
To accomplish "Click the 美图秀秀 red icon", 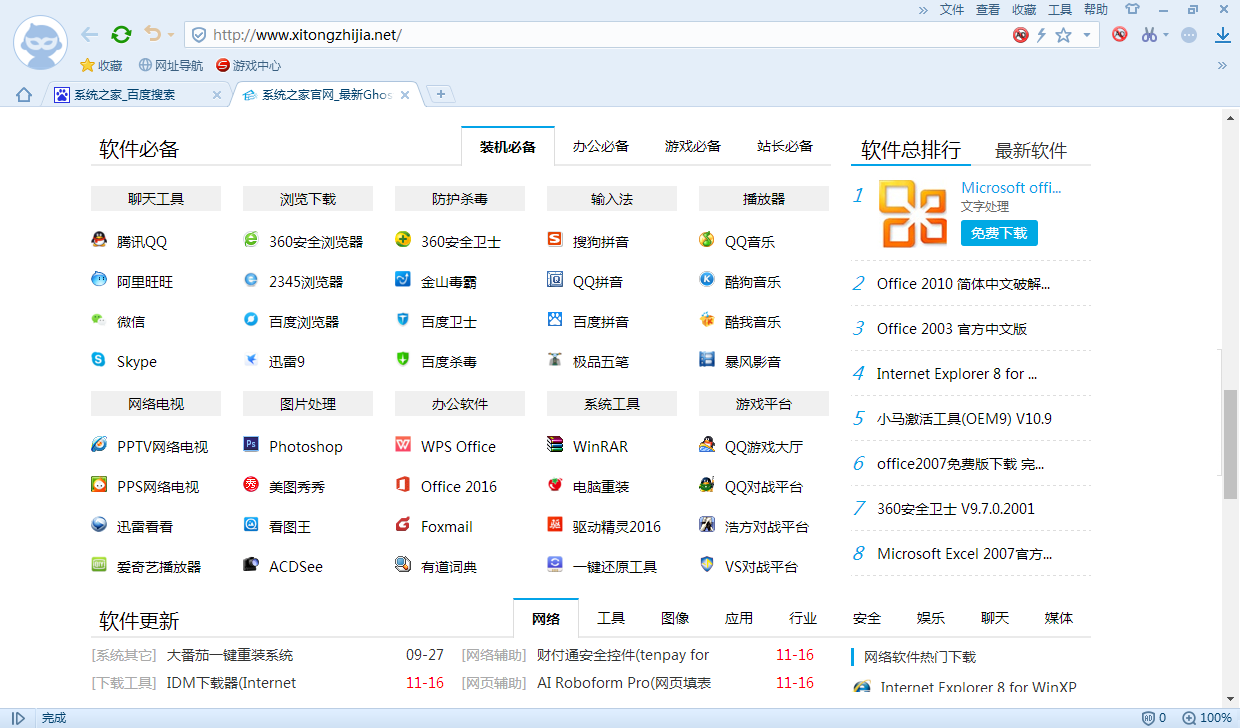I will coord(251,485).
